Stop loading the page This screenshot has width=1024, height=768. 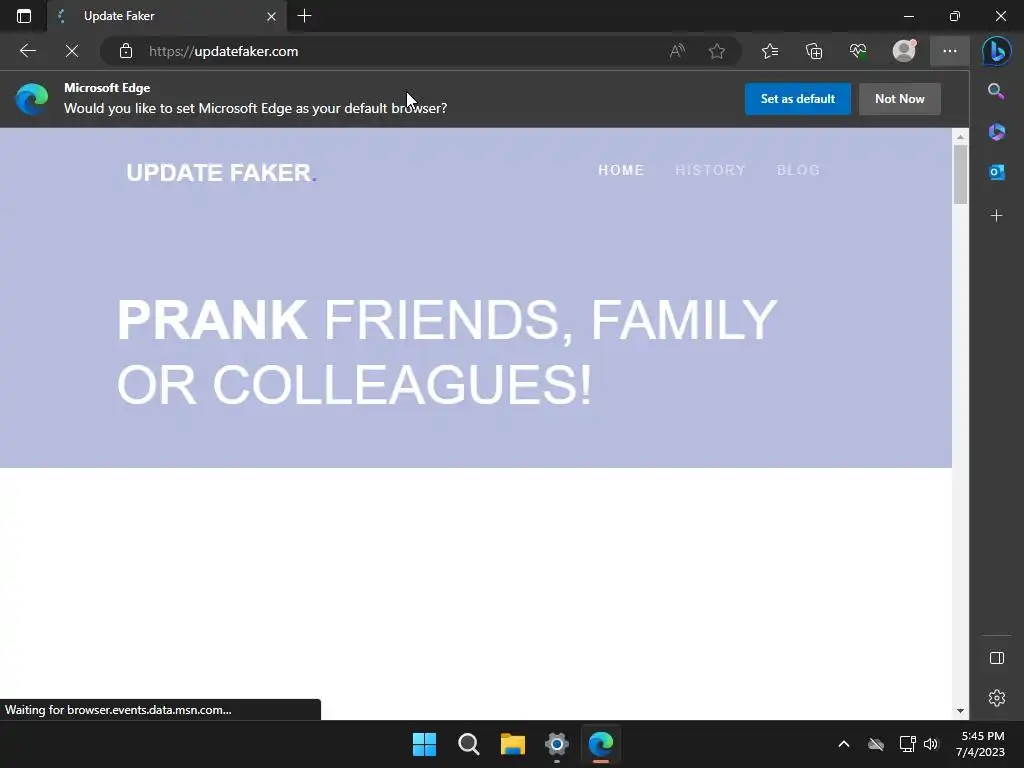click(x=72, y=51)
